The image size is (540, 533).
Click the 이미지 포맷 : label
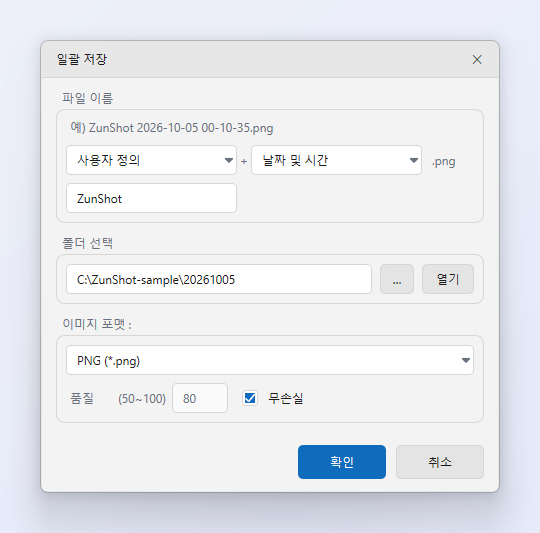[97, 324]
